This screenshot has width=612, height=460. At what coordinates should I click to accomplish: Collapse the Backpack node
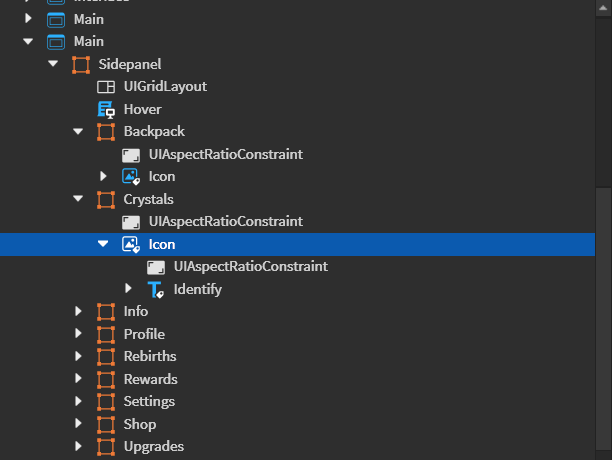tap(79, 132)
